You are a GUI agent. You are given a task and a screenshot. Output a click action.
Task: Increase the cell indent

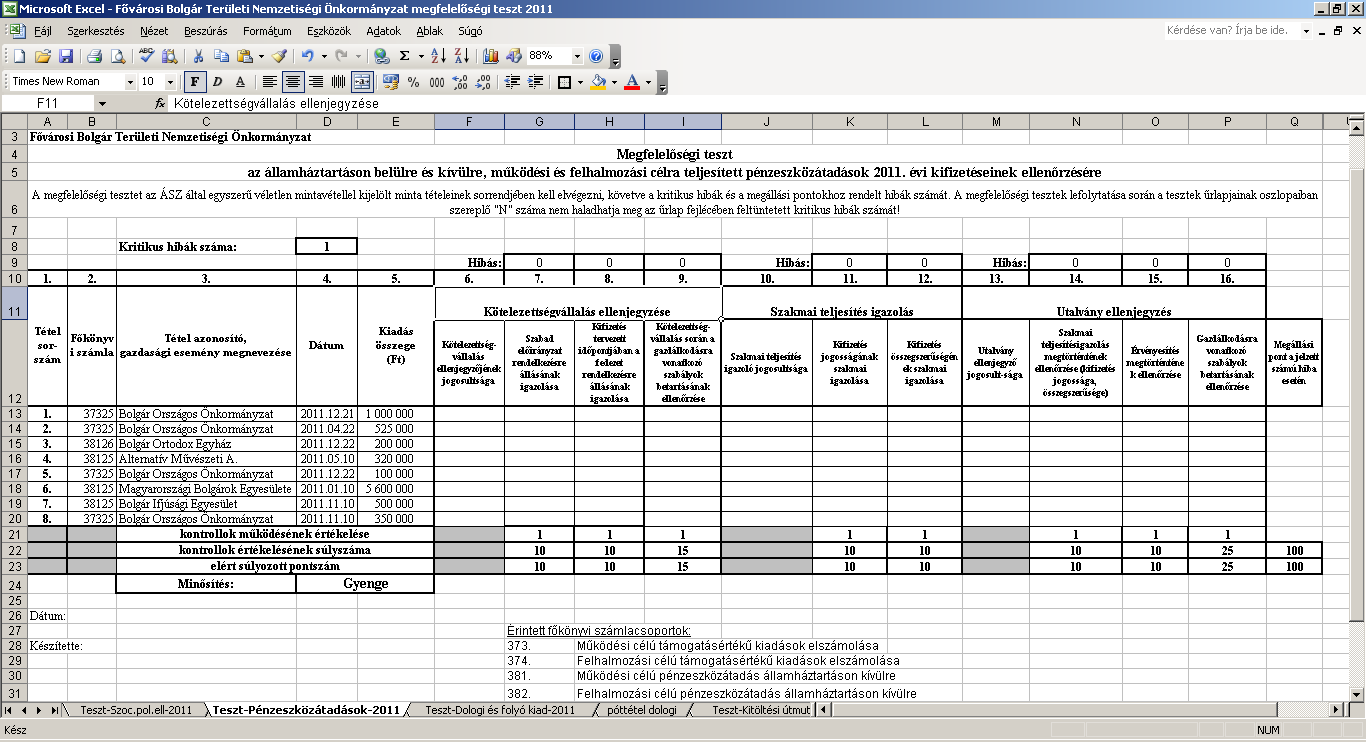534,82
